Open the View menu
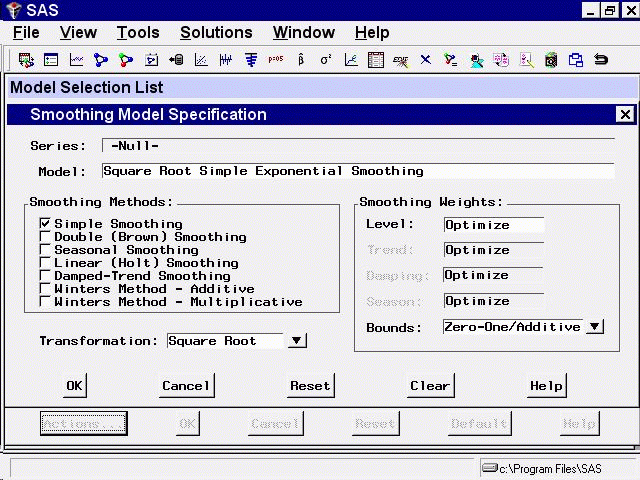Viewport: 640px width, 480px height. [78, 33]
